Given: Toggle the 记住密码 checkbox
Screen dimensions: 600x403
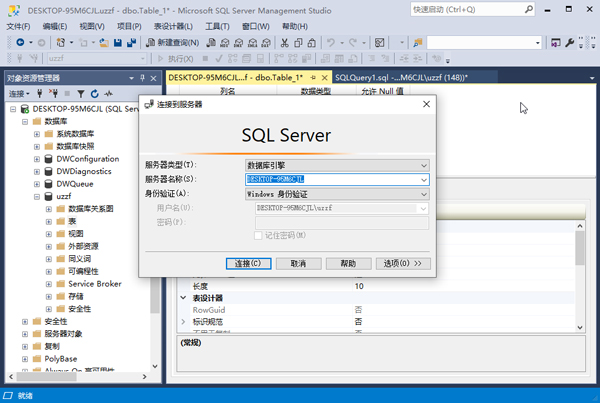Looking at the screenshot, I should (259, 235).
